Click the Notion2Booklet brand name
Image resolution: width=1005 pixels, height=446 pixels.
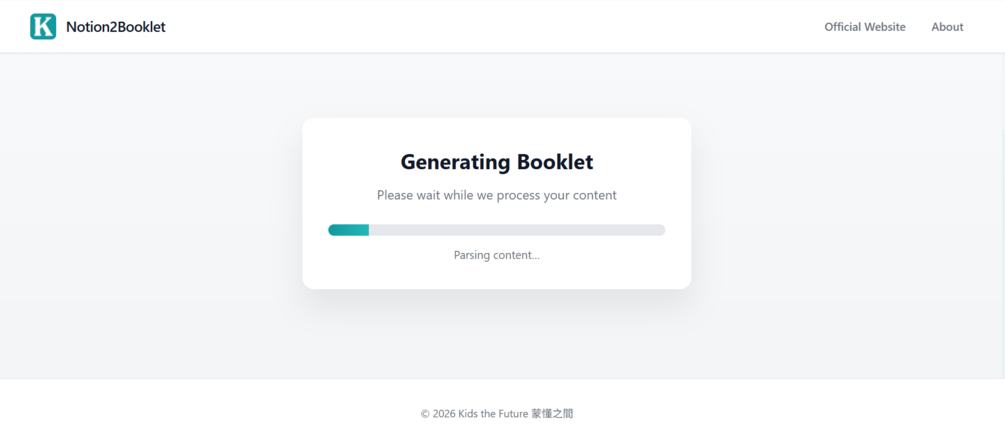pos(115,27)
